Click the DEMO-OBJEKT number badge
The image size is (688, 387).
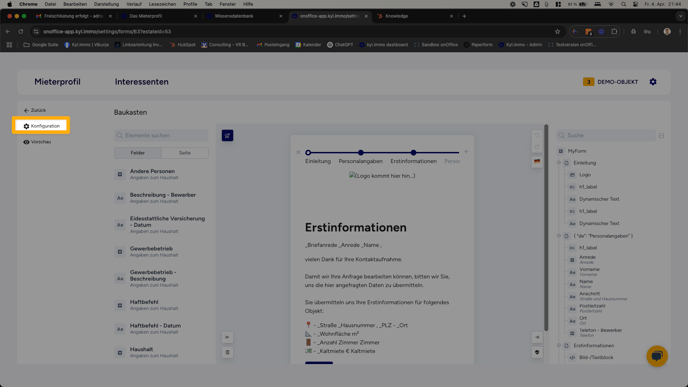click(588, 82)
